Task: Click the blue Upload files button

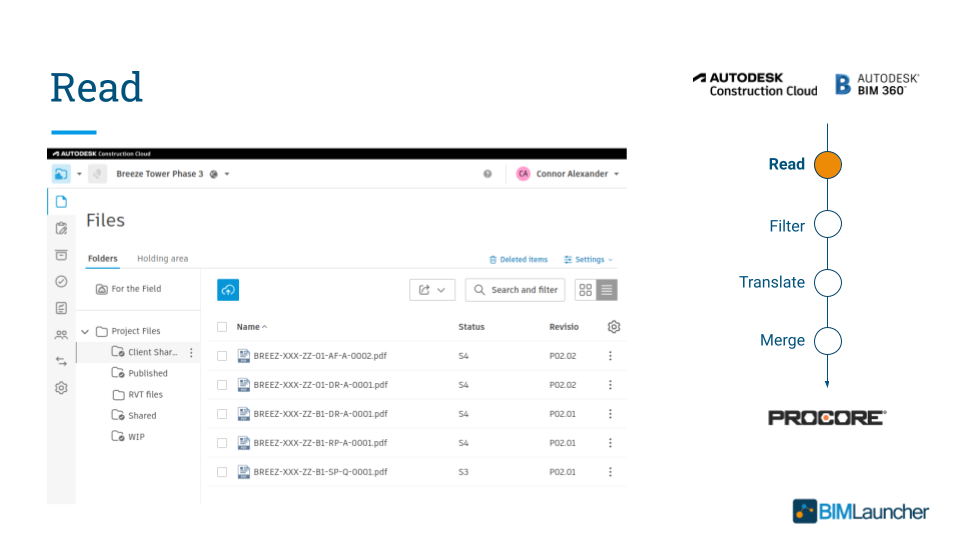Action: pos(228,290)
